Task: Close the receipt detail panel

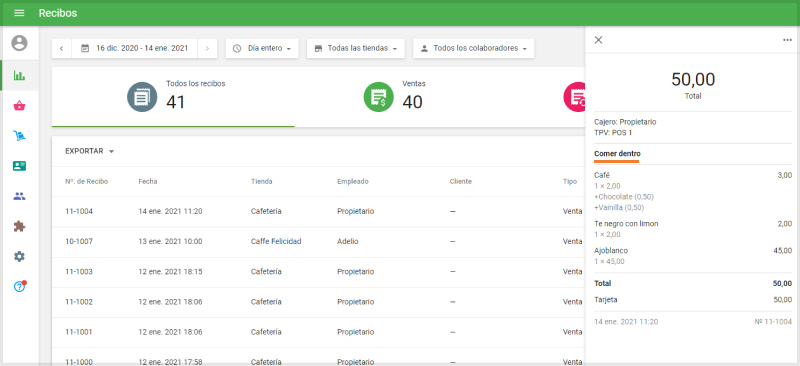Action: pyautogui.click(x=598, y=40)
